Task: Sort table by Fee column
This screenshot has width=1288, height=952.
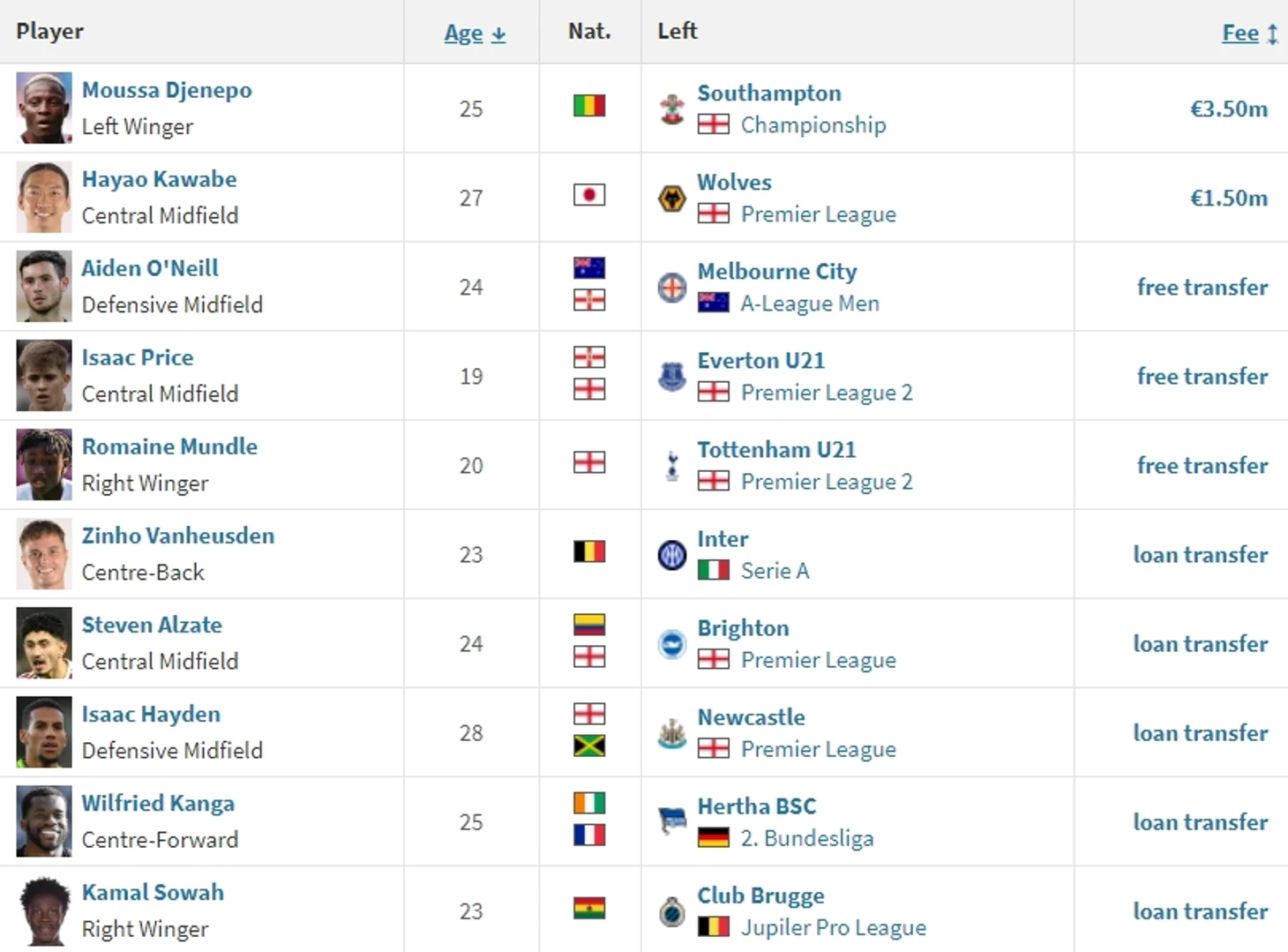Action: click(x=1240, y=34)
